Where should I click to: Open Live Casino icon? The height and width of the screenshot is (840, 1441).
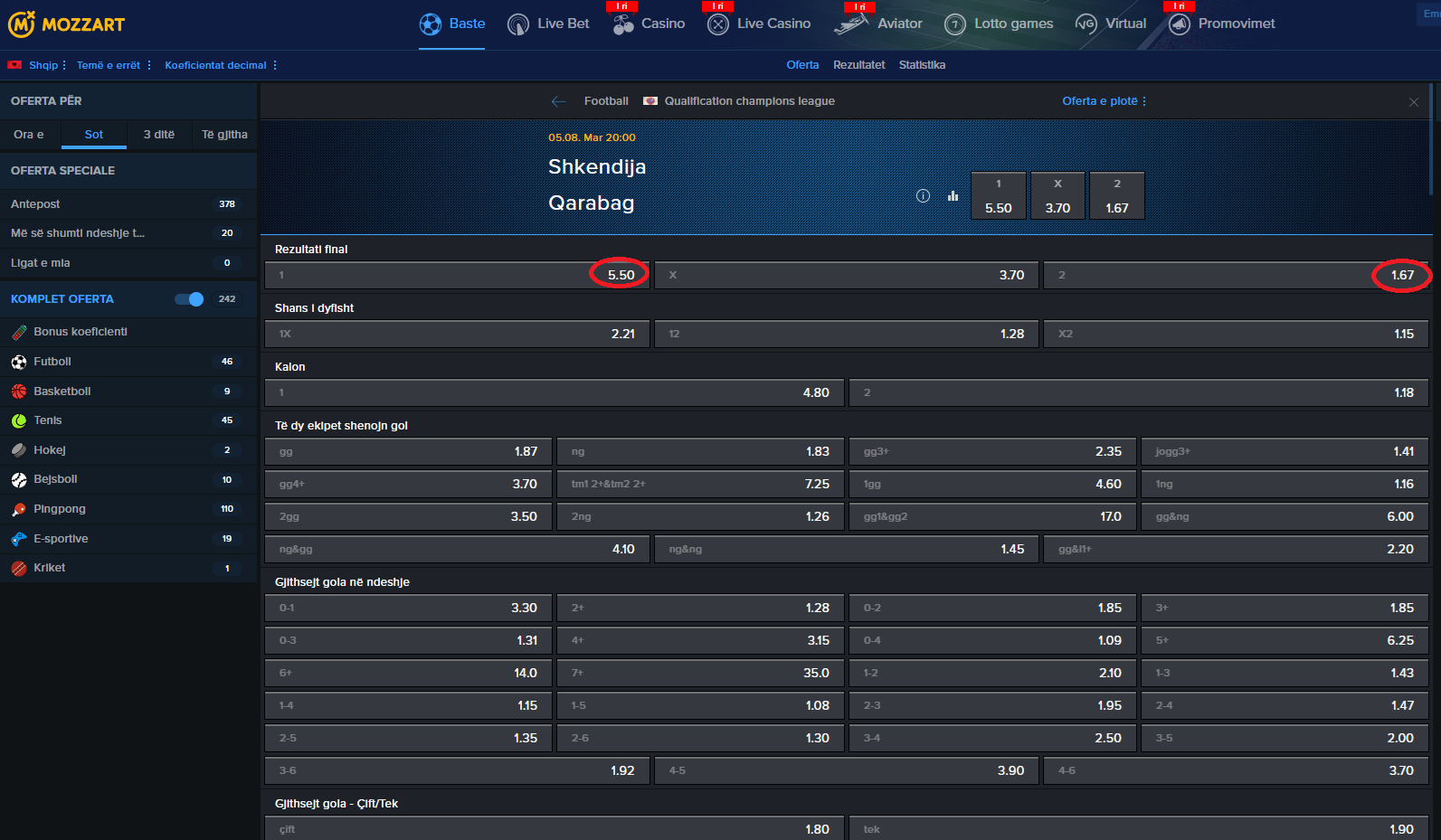point(718,24)
